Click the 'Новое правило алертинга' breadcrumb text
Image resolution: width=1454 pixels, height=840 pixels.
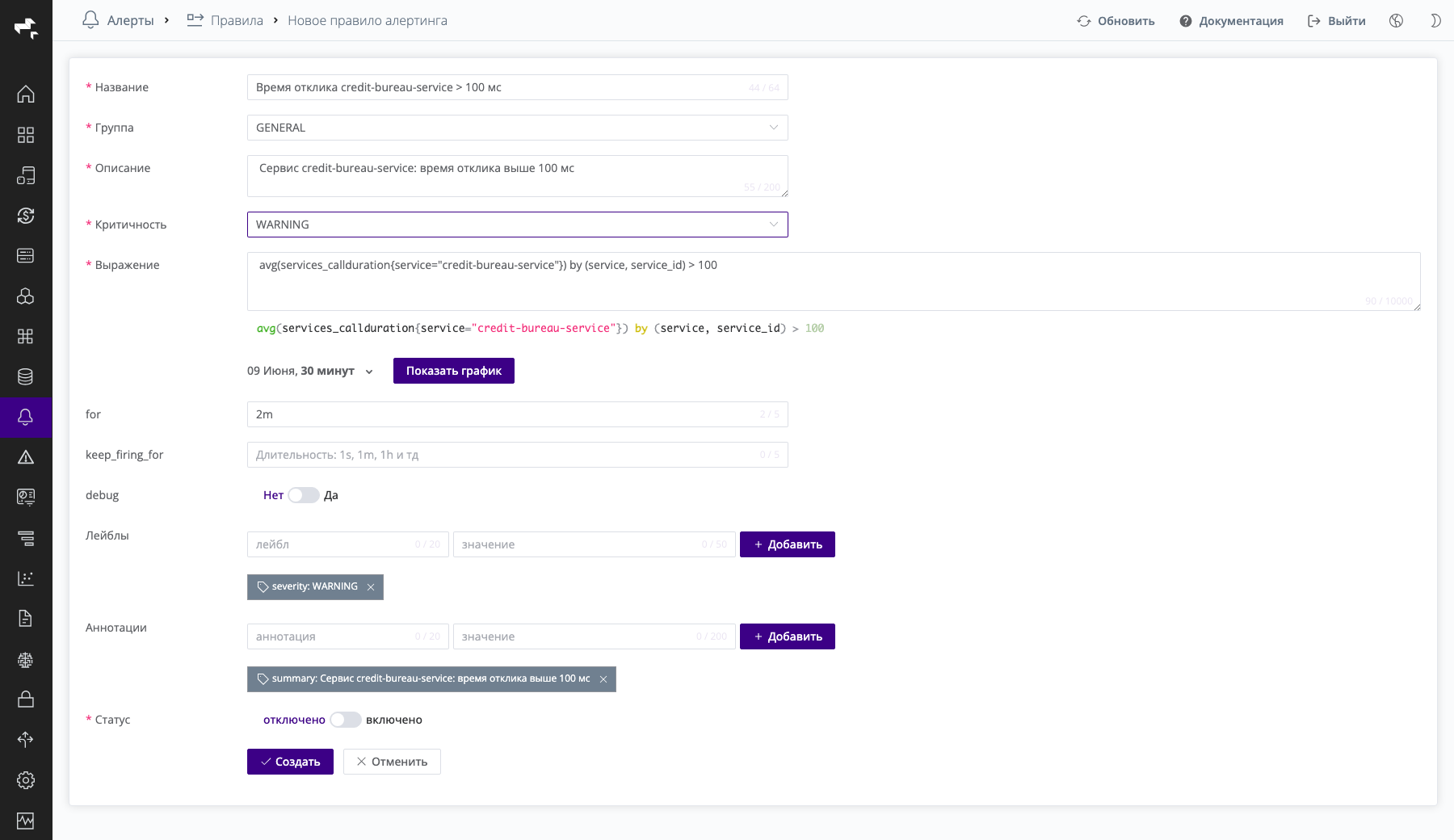coord(368,20)
